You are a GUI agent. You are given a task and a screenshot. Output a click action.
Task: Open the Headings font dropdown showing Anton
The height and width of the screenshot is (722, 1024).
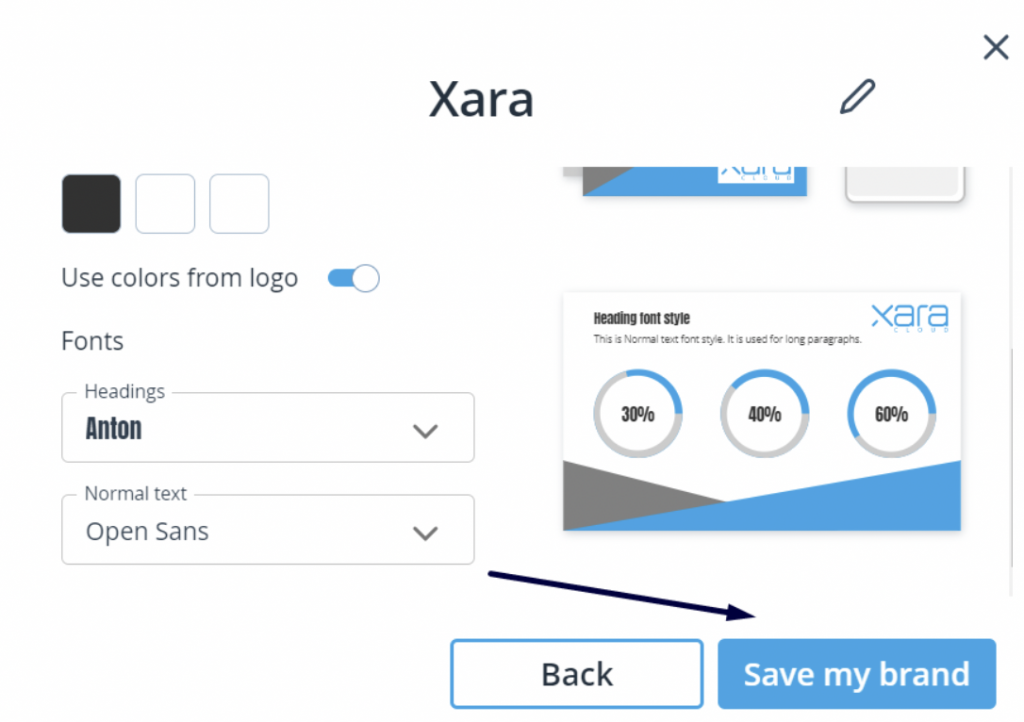point(268,428)
